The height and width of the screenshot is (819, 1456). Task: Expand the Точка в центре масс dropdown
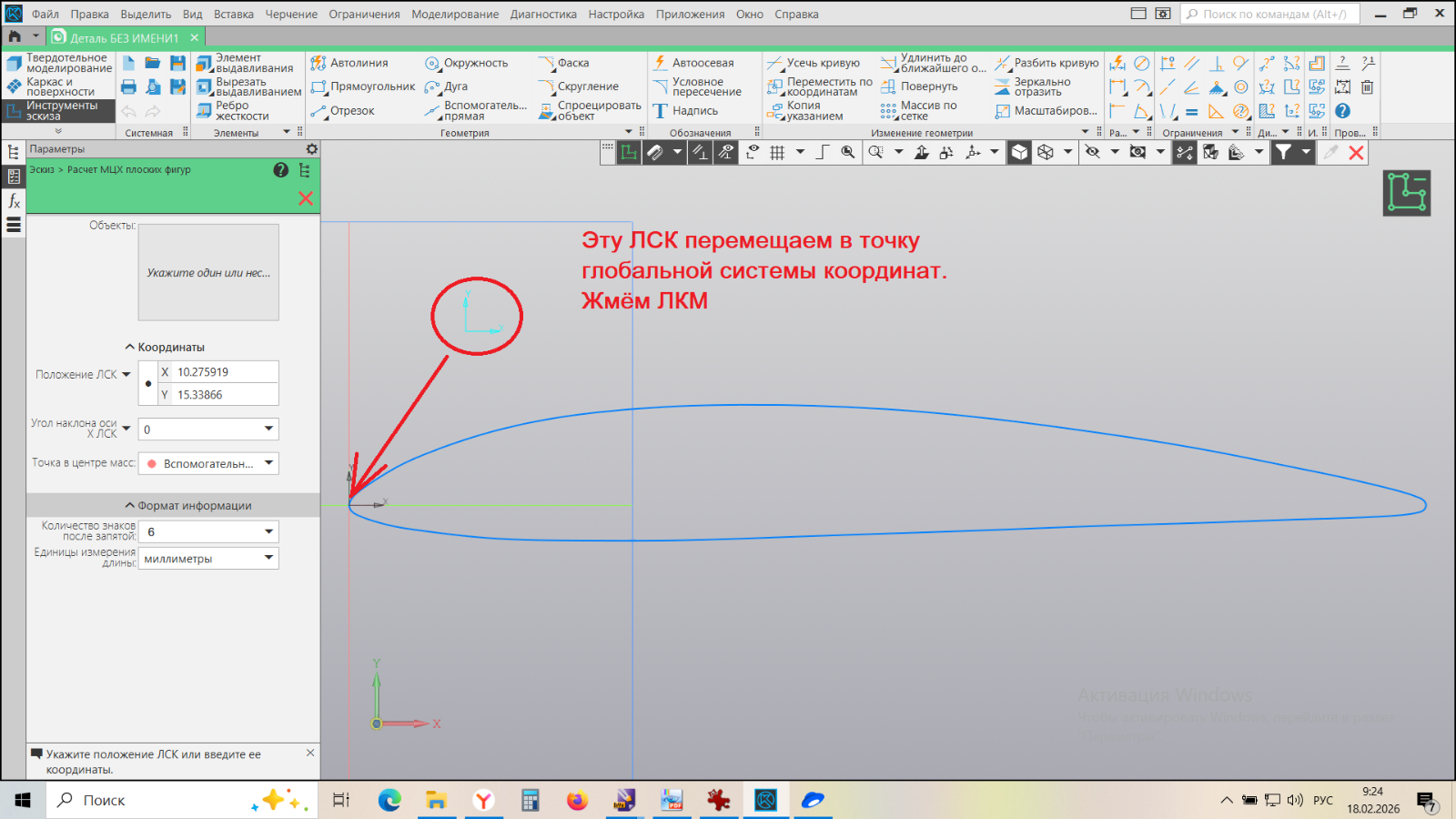point(268,463)
